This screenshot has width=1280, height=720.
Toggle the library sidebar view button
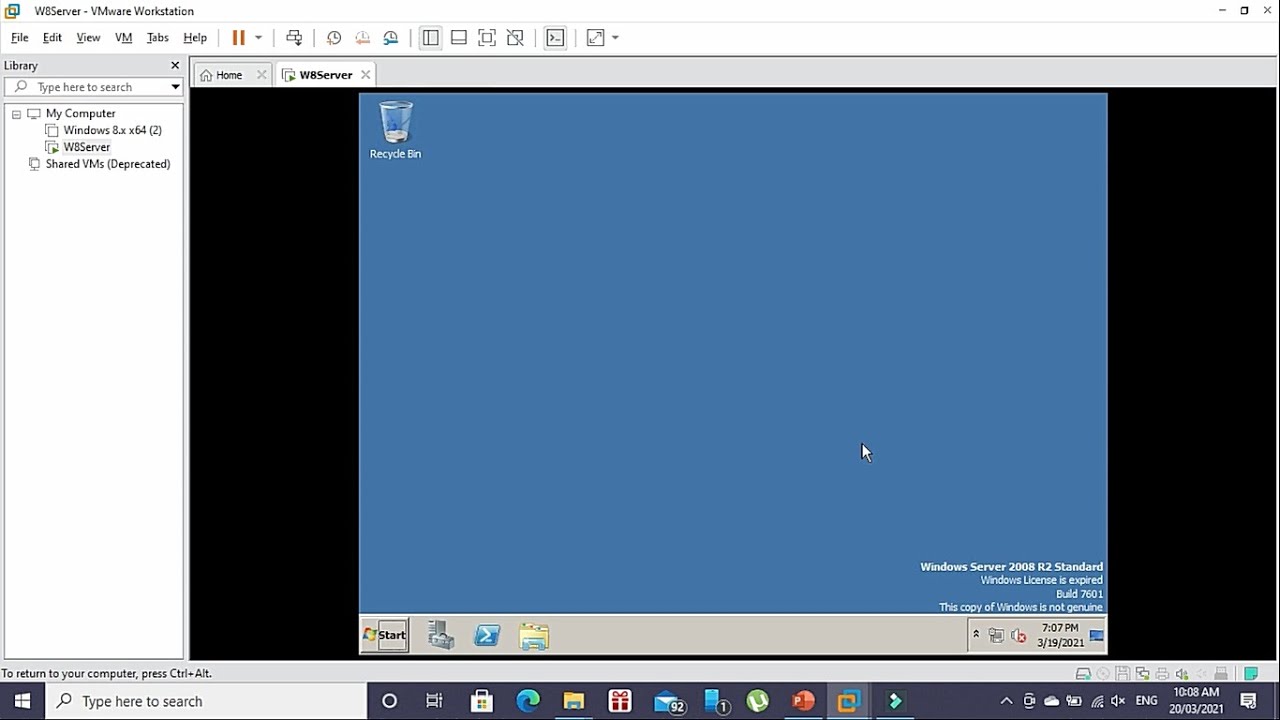click(x=430, y=38)
